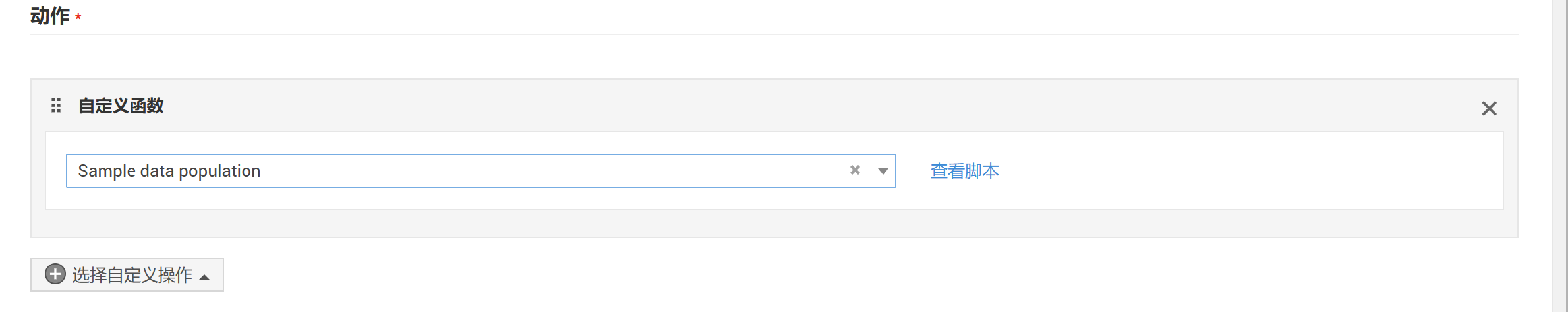Screen dimensions: 1568x312
Task: Click the 选择自定义操作 button
Action: point(127,274)
